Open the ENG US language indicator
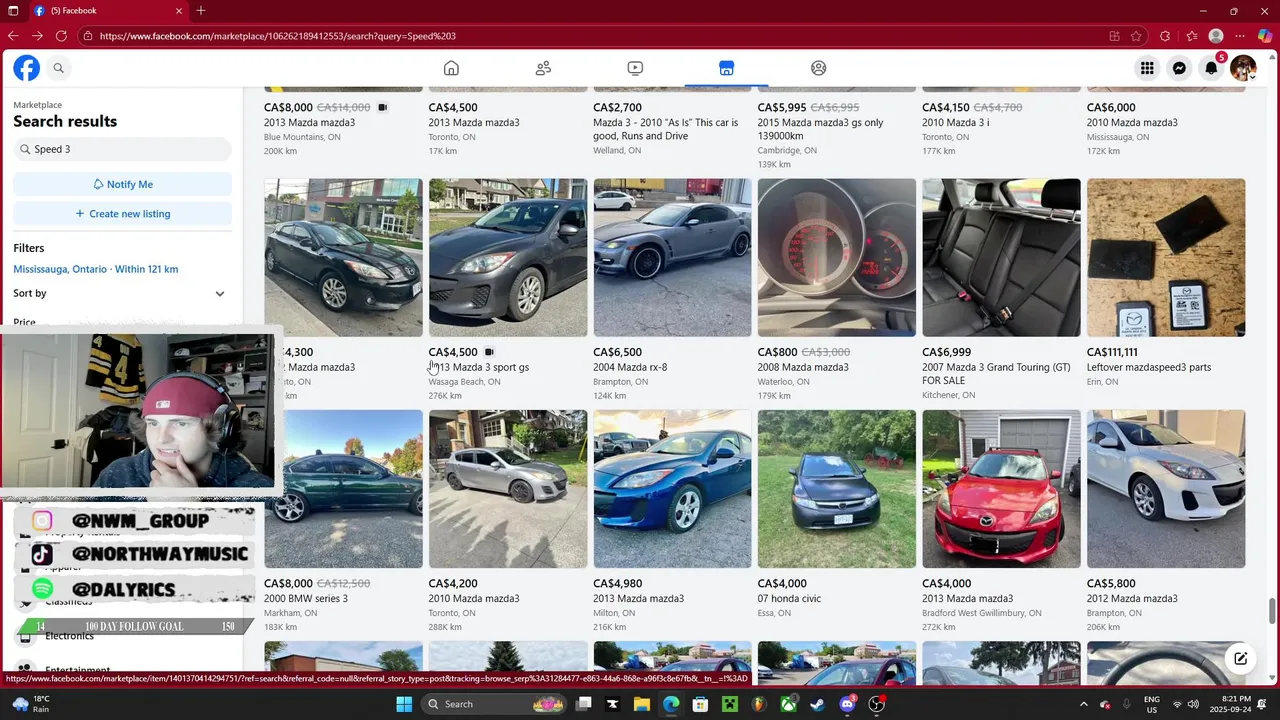The height and width of the screenshot is (720, 1280). pyautogui.click(x=1152, y=704)
